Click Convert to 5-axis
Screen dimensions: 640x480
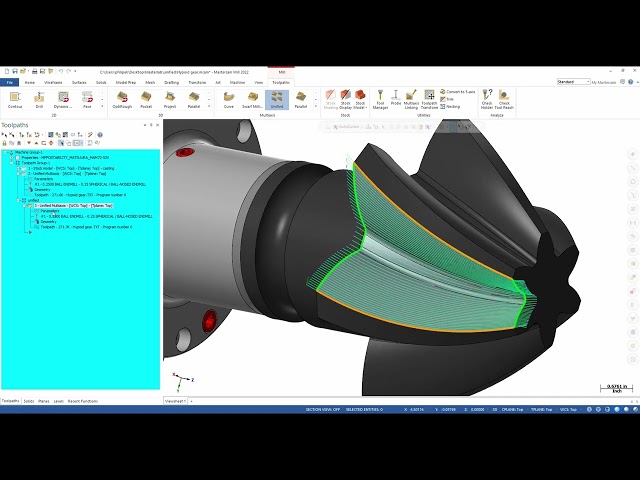458,92
